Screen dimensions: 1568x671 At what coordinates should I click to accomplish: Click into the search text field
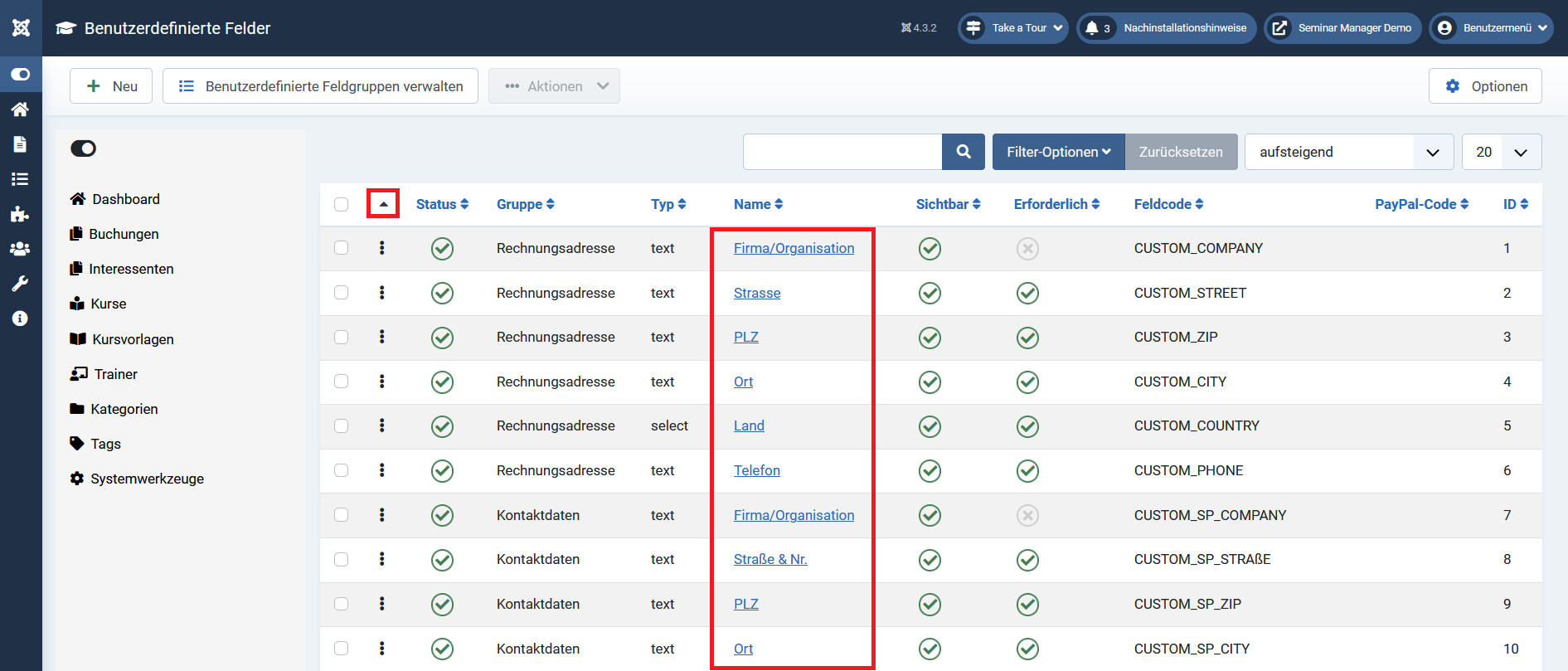tap(842, 152)
